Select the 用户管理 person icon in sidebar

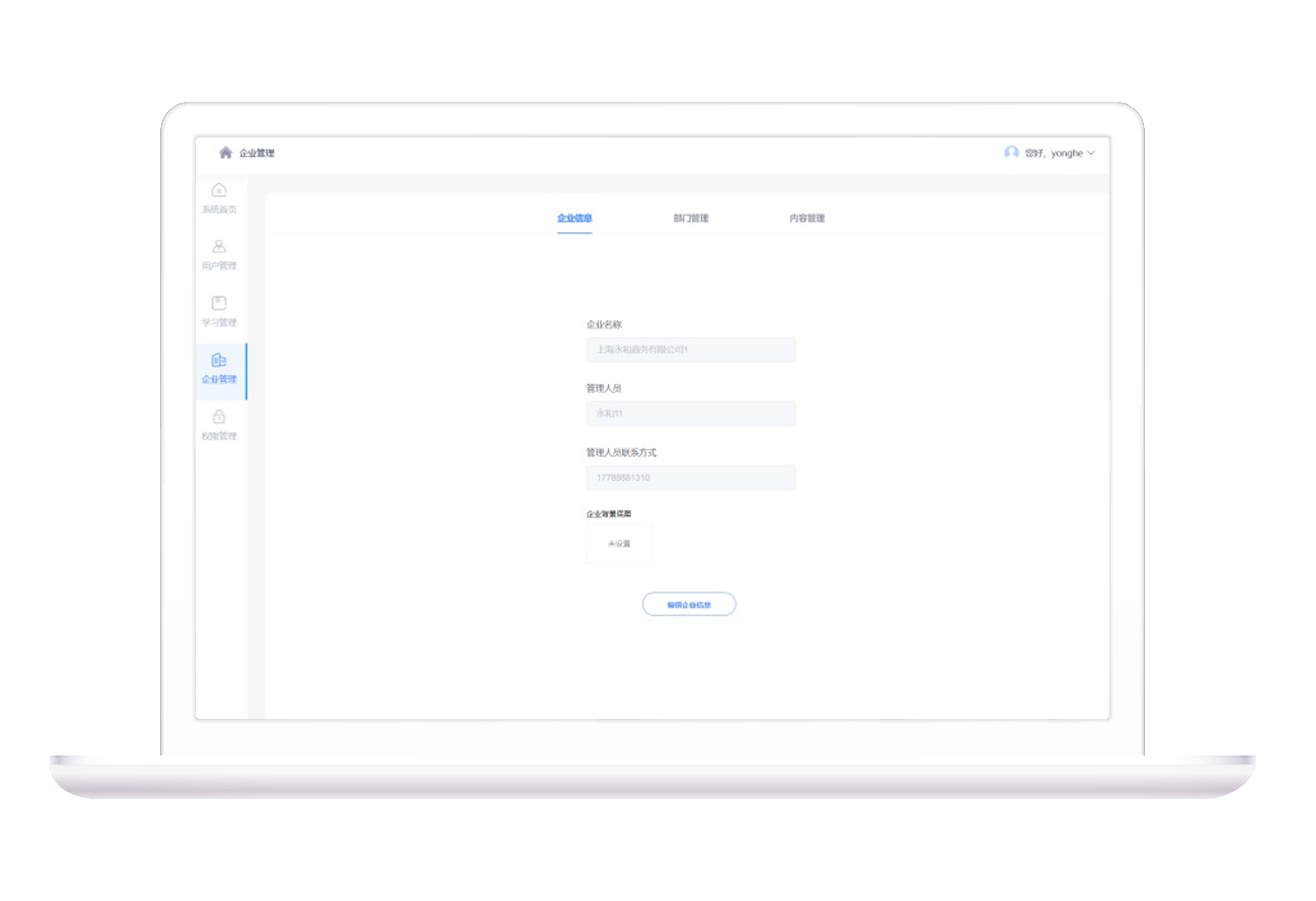219,246
